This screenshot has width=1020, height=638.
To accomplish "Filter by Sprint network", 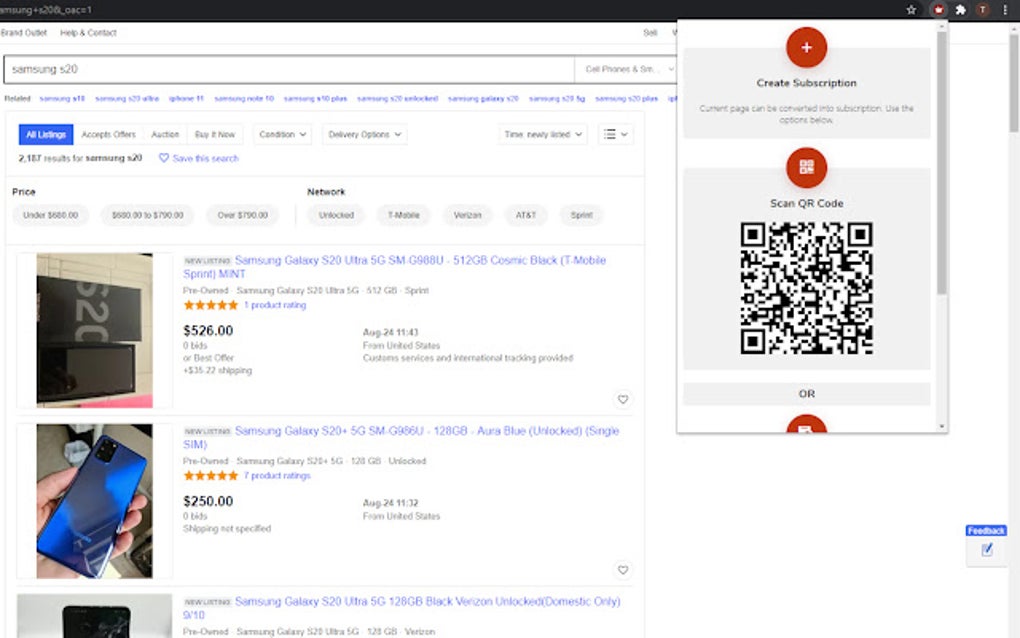I will click(x=582, y=215).
